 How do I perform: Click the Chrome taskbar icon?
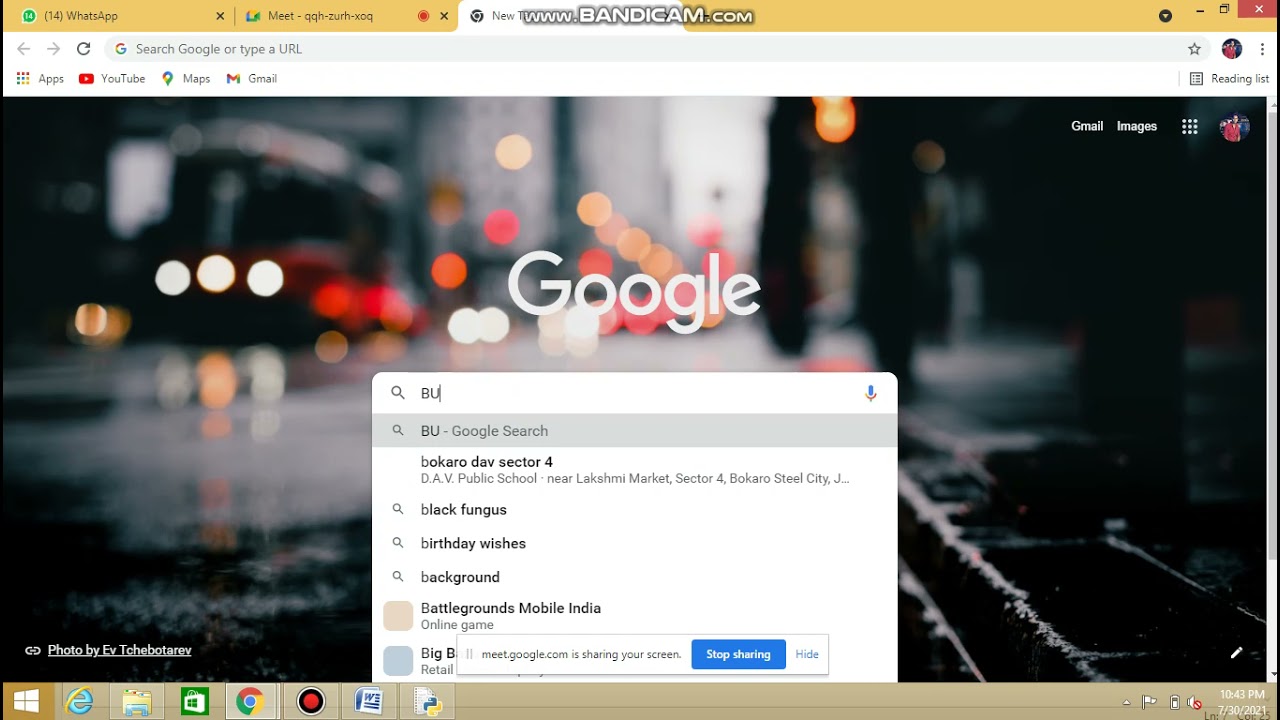click(x=250, y=702)
